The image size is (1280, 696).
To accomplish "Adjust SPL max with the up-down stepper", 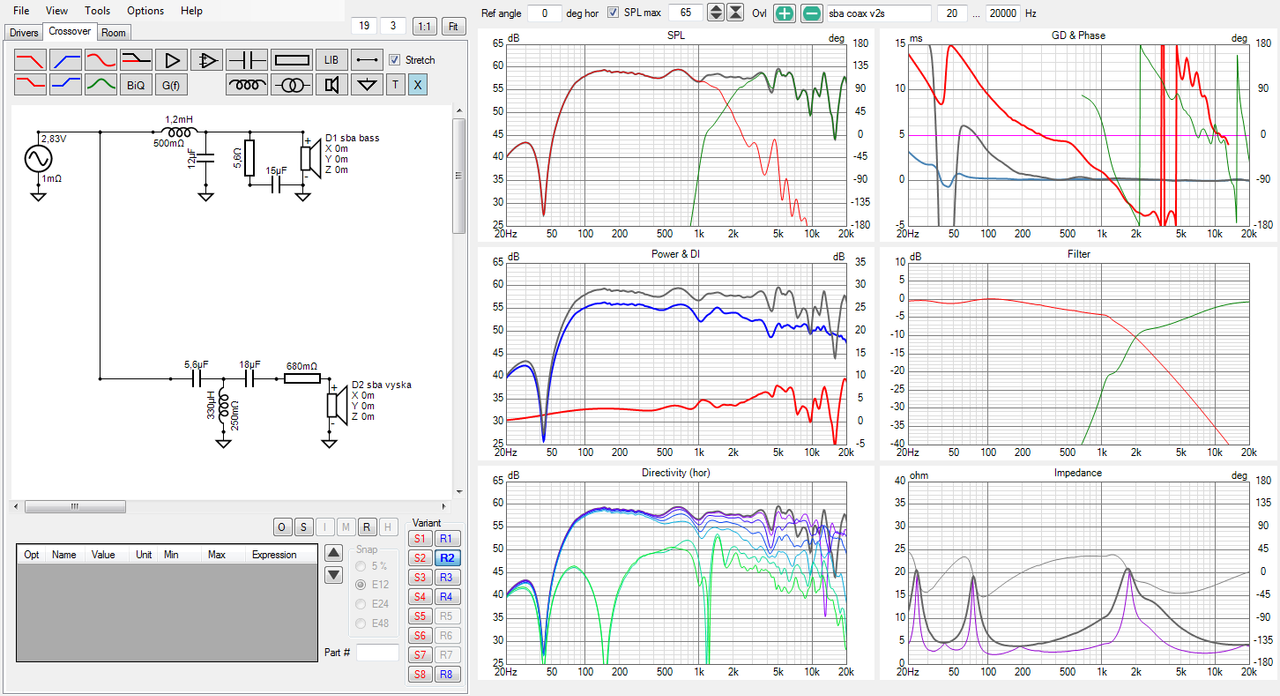I will tap(715, 12).
